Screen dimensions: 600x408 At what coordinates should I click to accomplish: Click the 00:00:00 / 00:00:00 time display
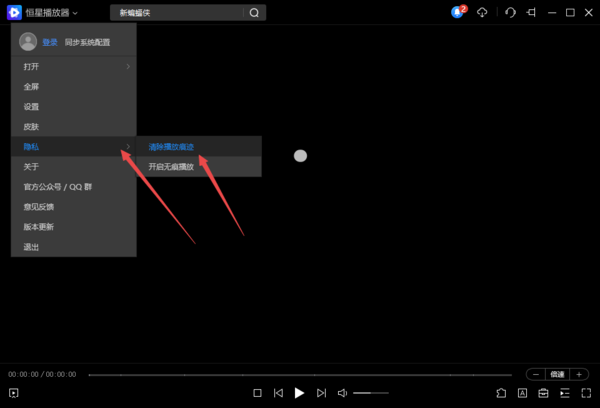(42, 374)
